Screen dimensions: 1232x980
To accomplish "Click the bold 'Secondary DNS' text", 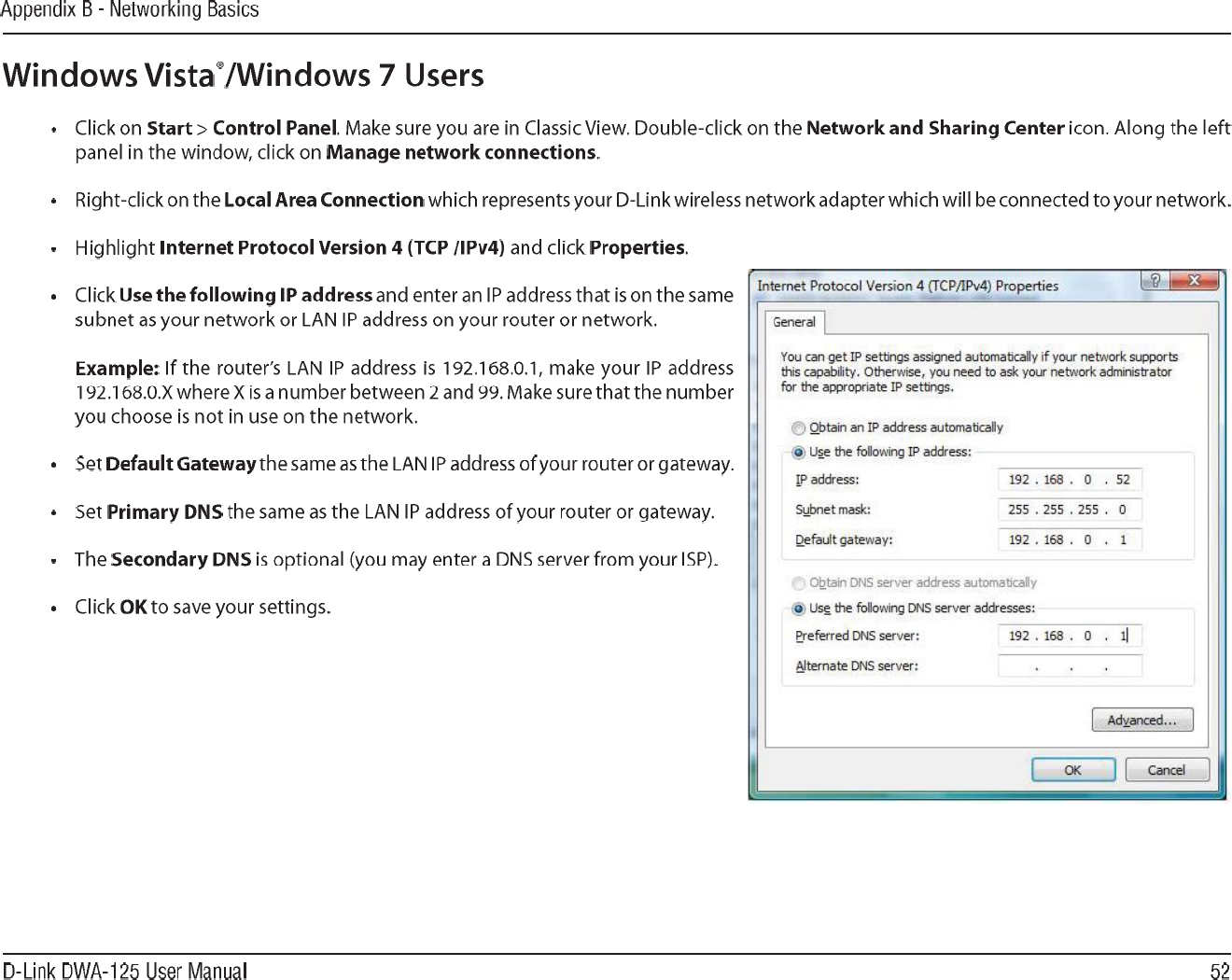I will tap(182, 559).
